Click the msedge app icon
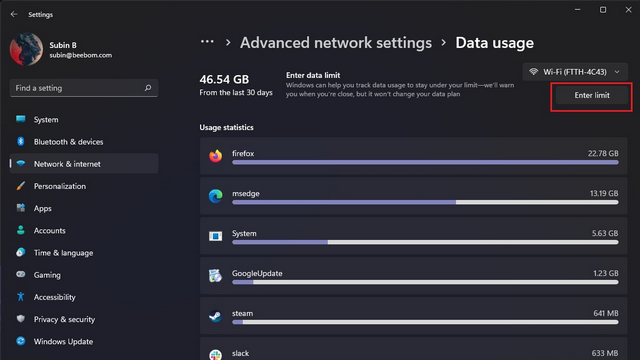640x360 pixels. coord(216,196)
